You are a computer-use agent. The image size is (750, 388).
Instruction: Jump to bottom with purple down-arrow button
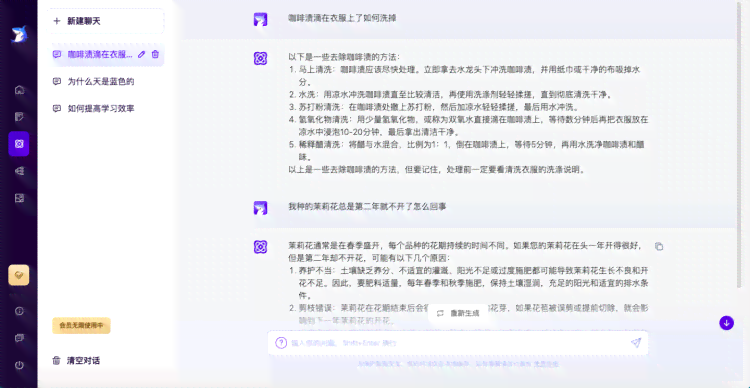727,323
